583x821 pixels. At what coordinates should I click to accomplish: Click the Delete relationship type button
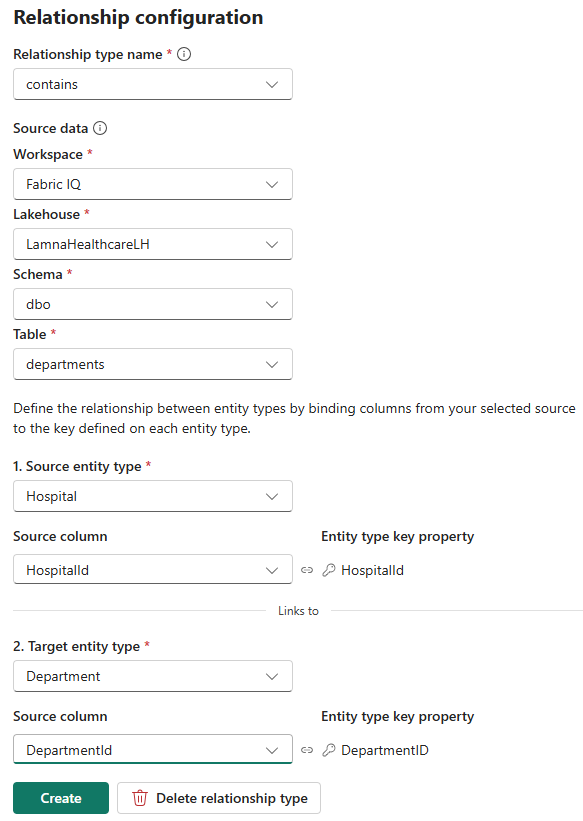pos(218,798)
